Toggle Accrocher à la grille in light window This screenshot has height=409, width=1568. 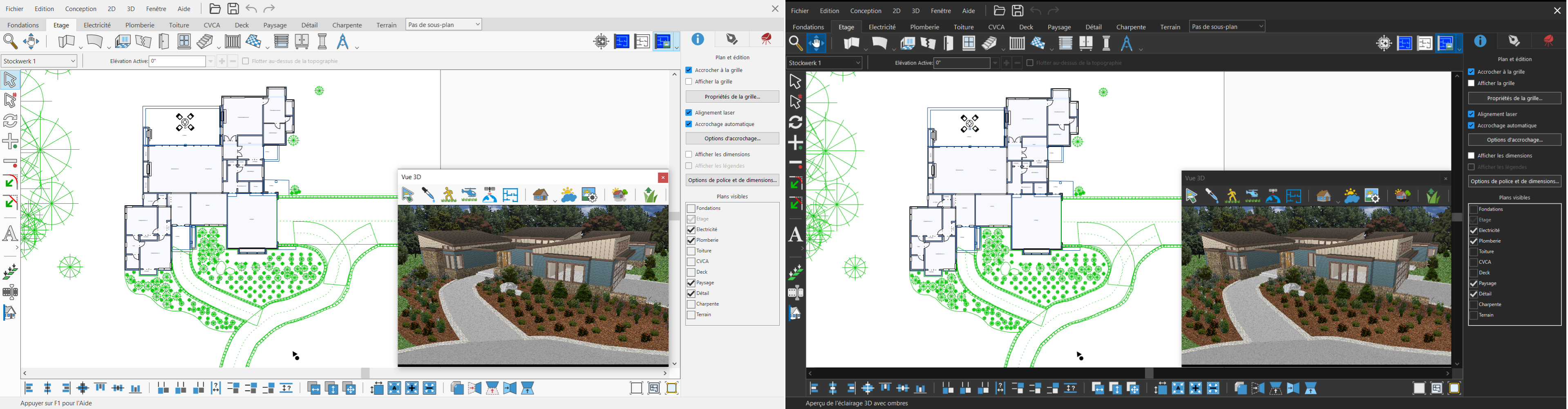689,70
